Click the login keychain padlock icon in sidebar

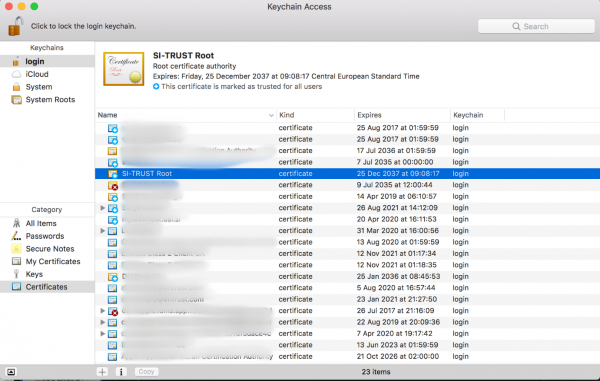[16, 61]
